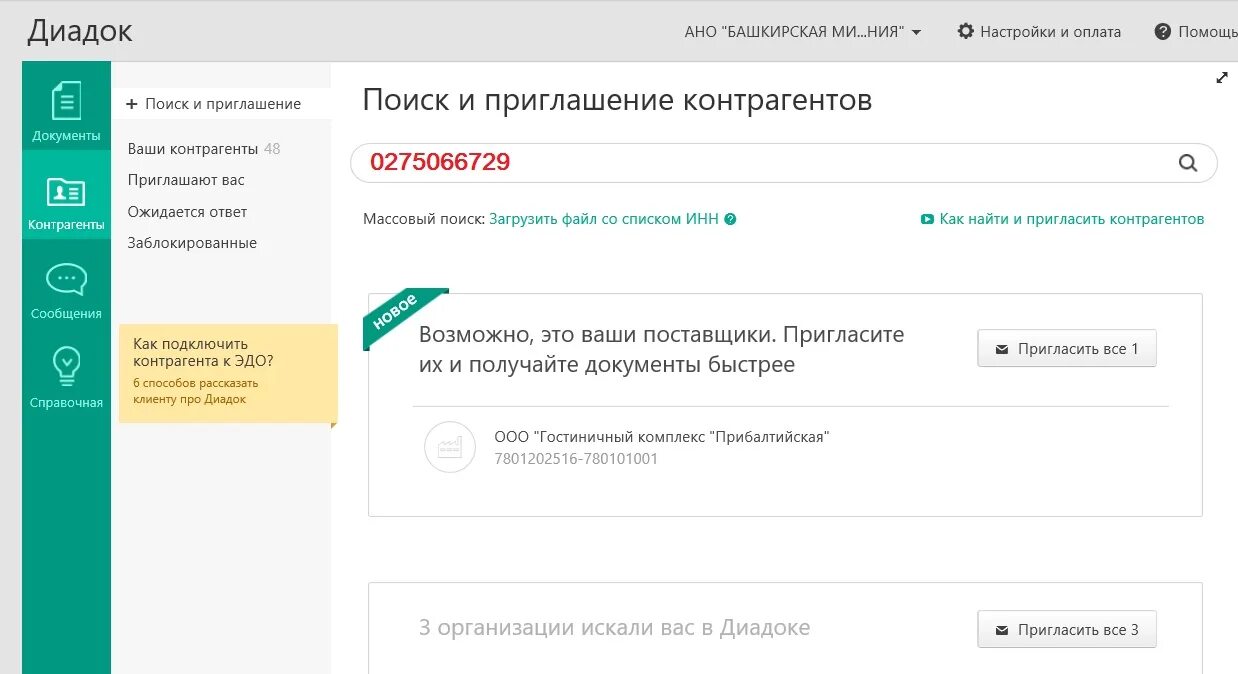Click the Помощь question mark icon
The image size is (1238, 674).
[x=1162, y=32]
